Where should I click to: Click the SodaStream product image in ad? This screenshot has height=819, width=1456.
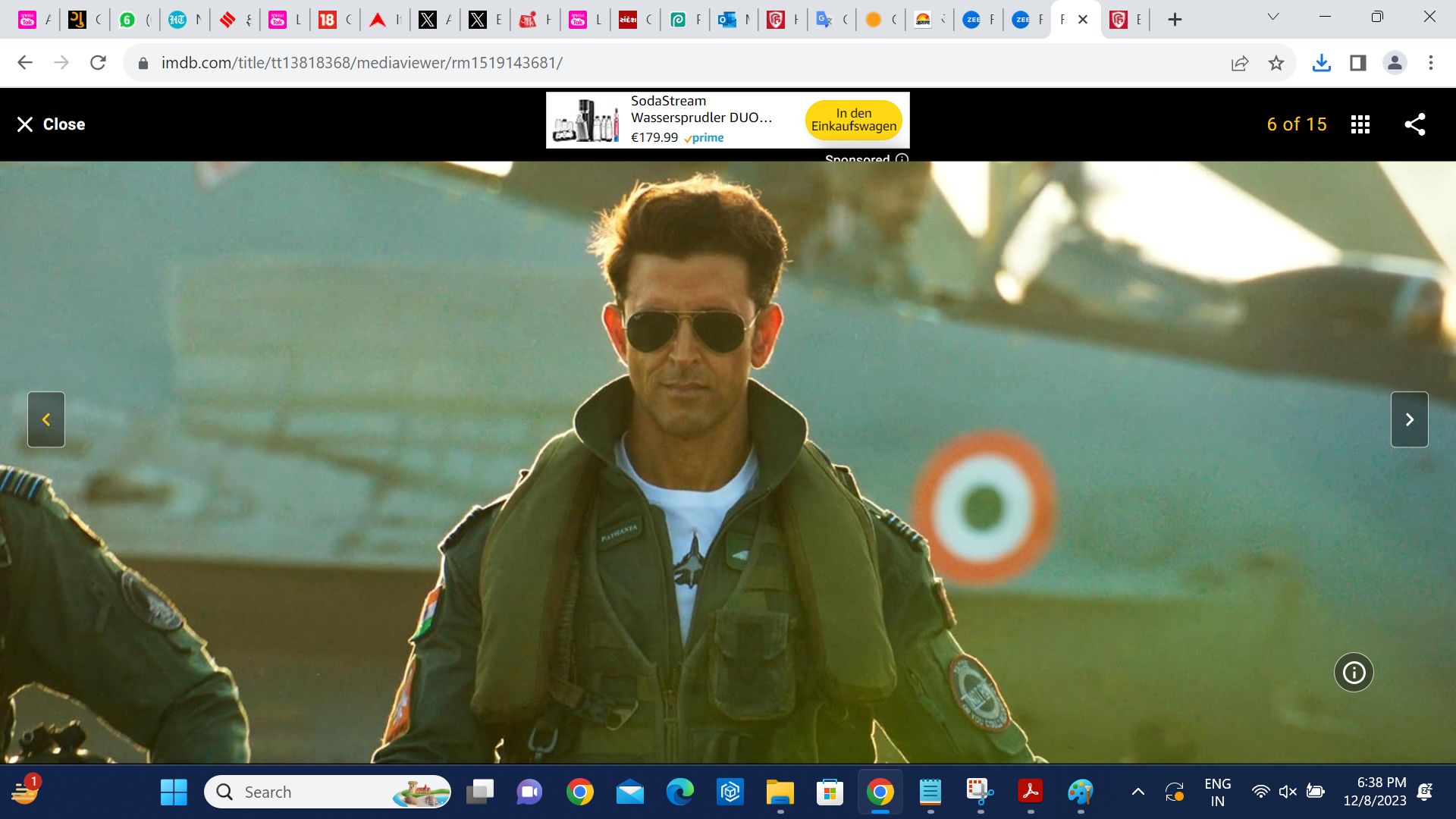click(586, 121)
